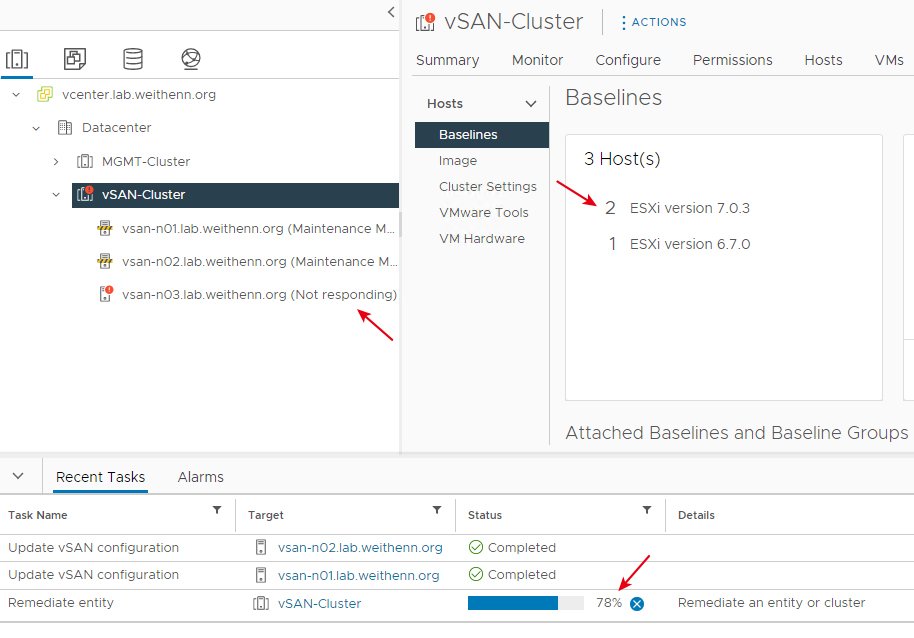Select Cluster Settings in the side menu
914x638 pixels.
(x=487, y=186)
